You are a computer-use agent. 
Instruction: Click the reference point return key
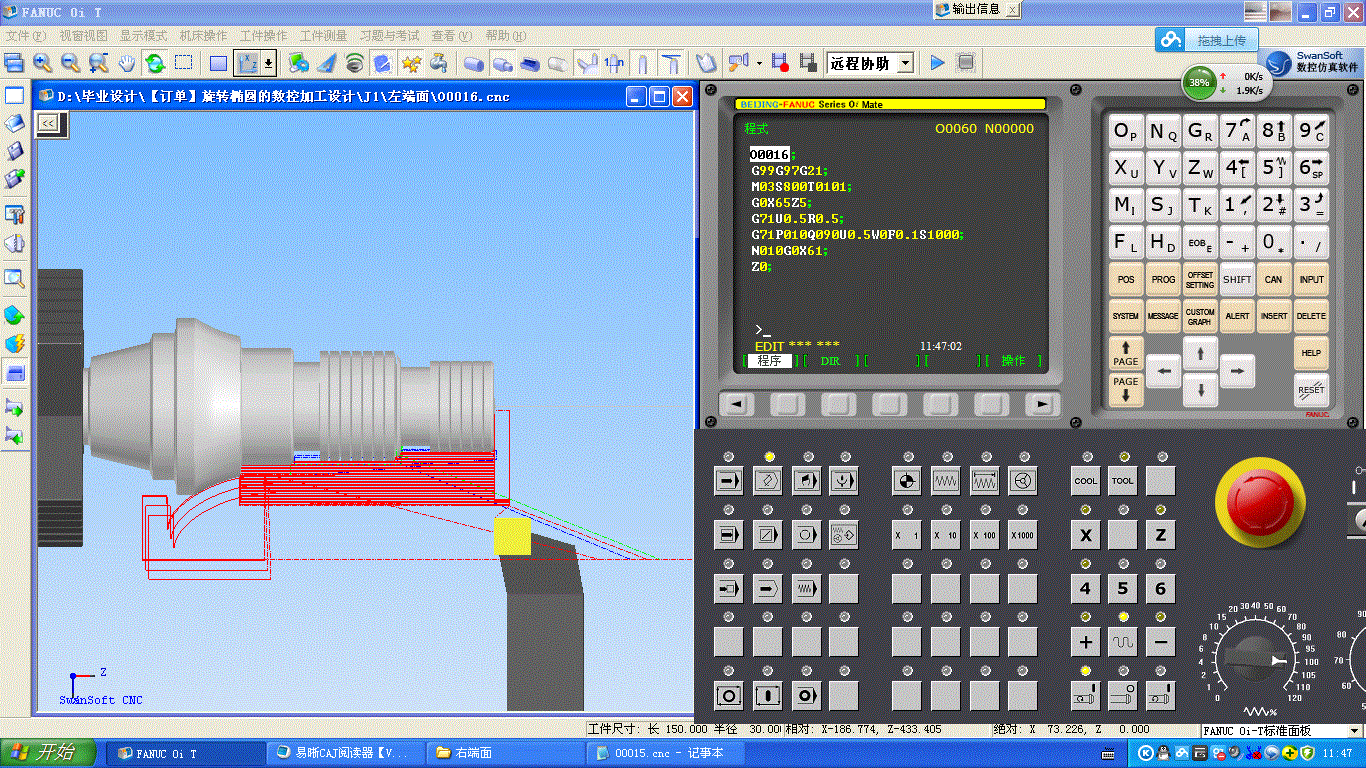coord(907,481)
